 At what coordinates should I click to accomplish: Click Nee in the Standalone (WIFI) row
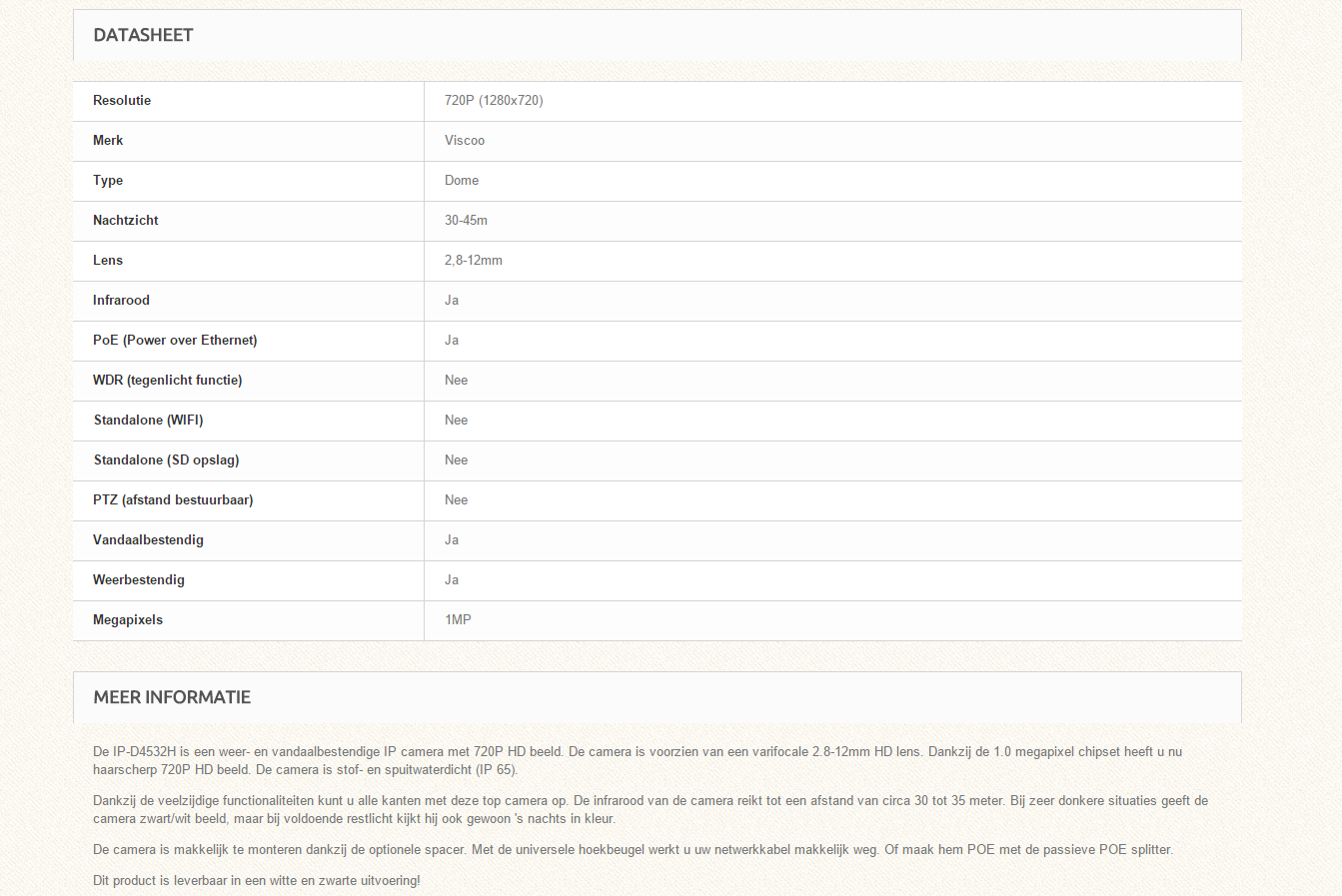coord(456,420)
